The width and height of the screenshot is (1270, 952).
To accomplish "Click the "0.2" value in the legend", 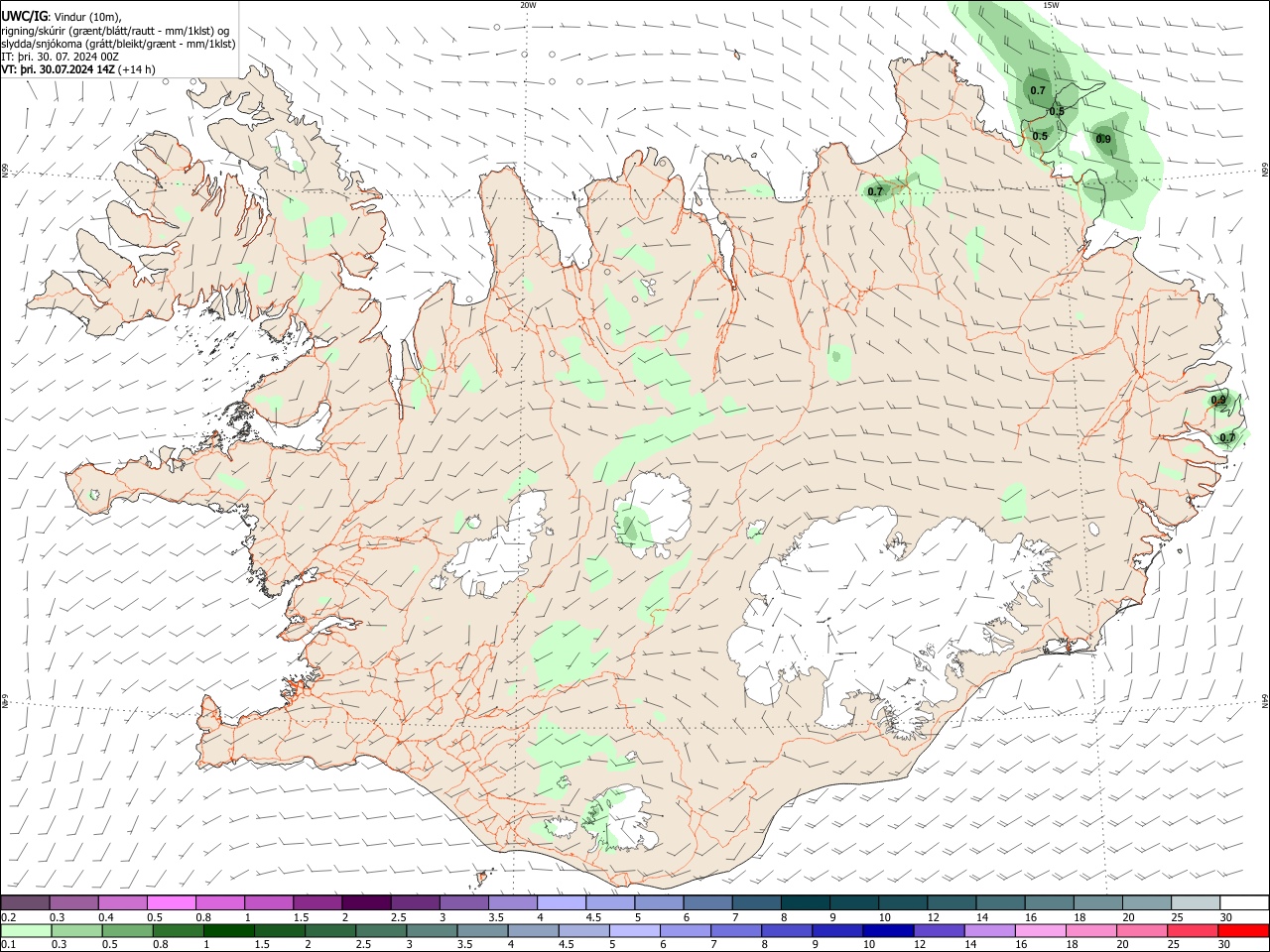I will pyautogui.click(x=8, y=917).
